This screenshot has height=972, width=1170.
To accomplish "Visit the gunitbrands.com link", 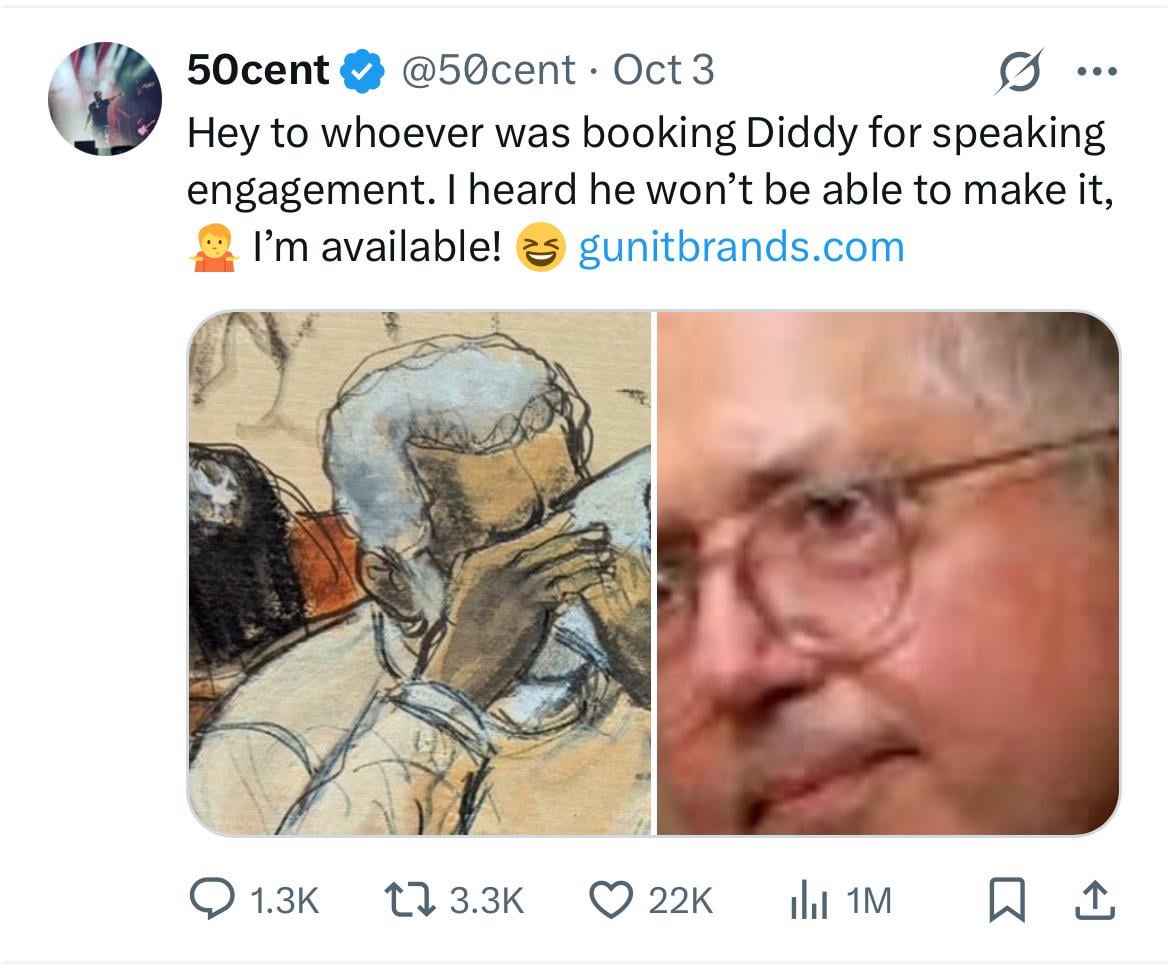I will (741, 246).
